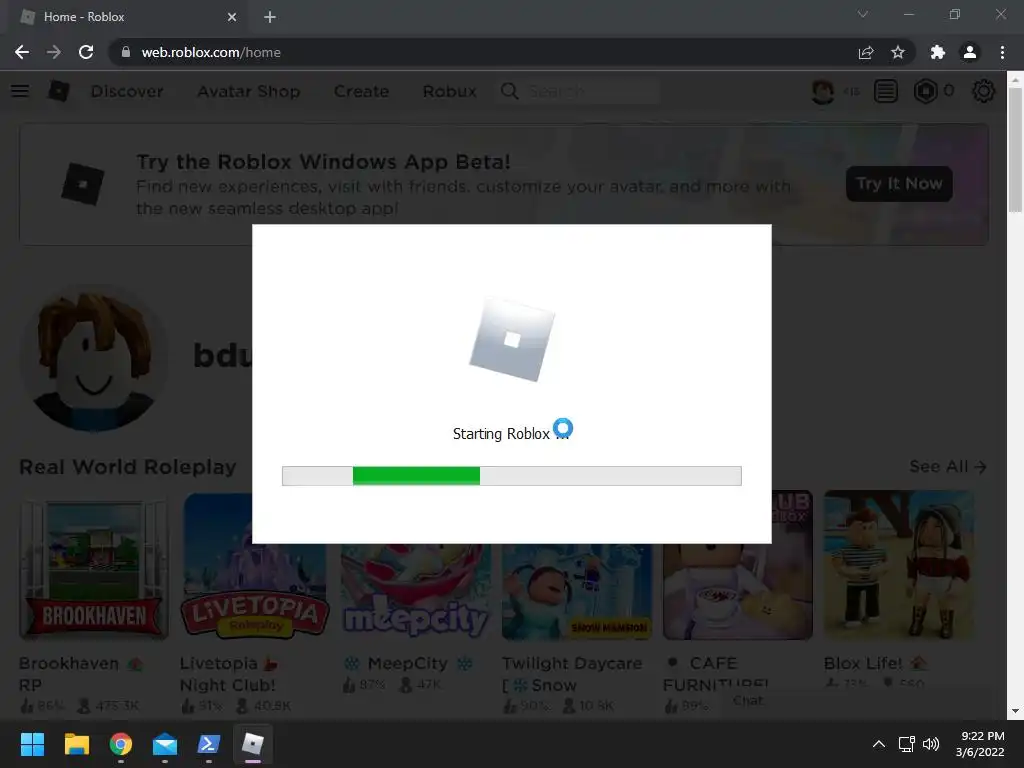Open Chrome three-dot menu
This screenshot has height=768, width=1024.
pos(1002,52)
